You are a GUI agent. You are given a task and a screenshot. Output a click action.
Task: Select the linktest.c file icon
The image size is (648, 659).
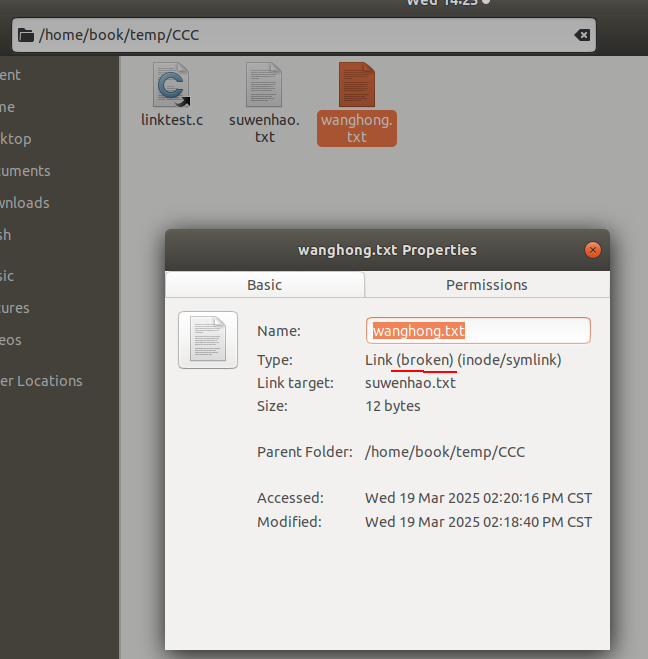tap(171, 84)
